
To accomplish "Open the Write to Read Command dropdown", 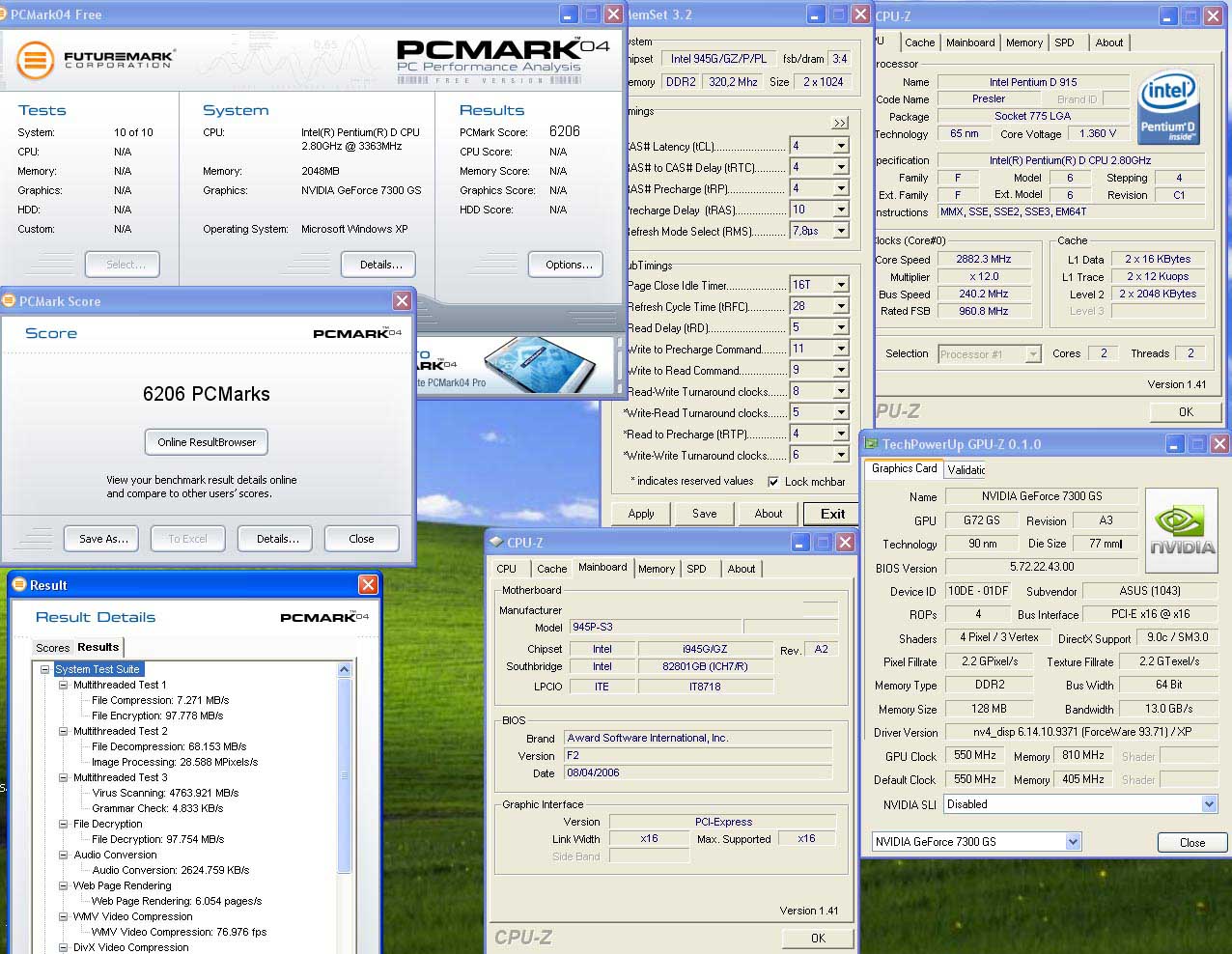I will [841, 370].
